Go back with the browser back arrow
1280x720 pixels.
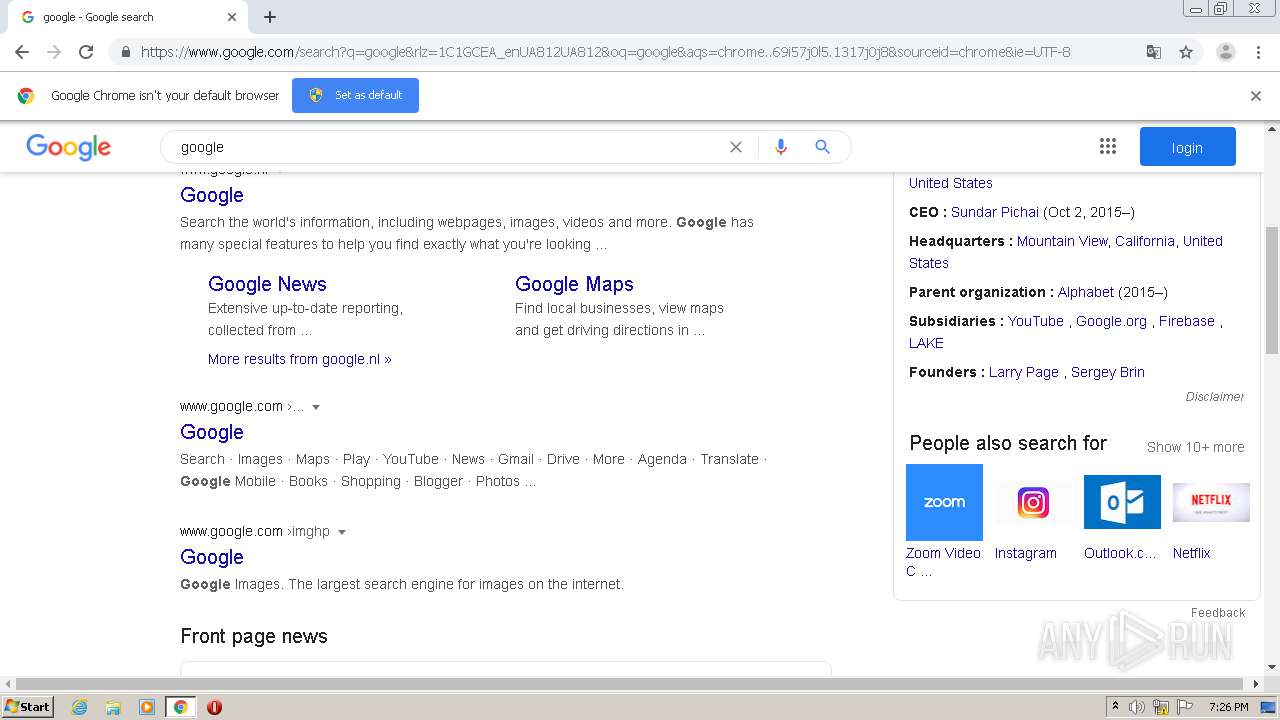[x=22, y=52]
